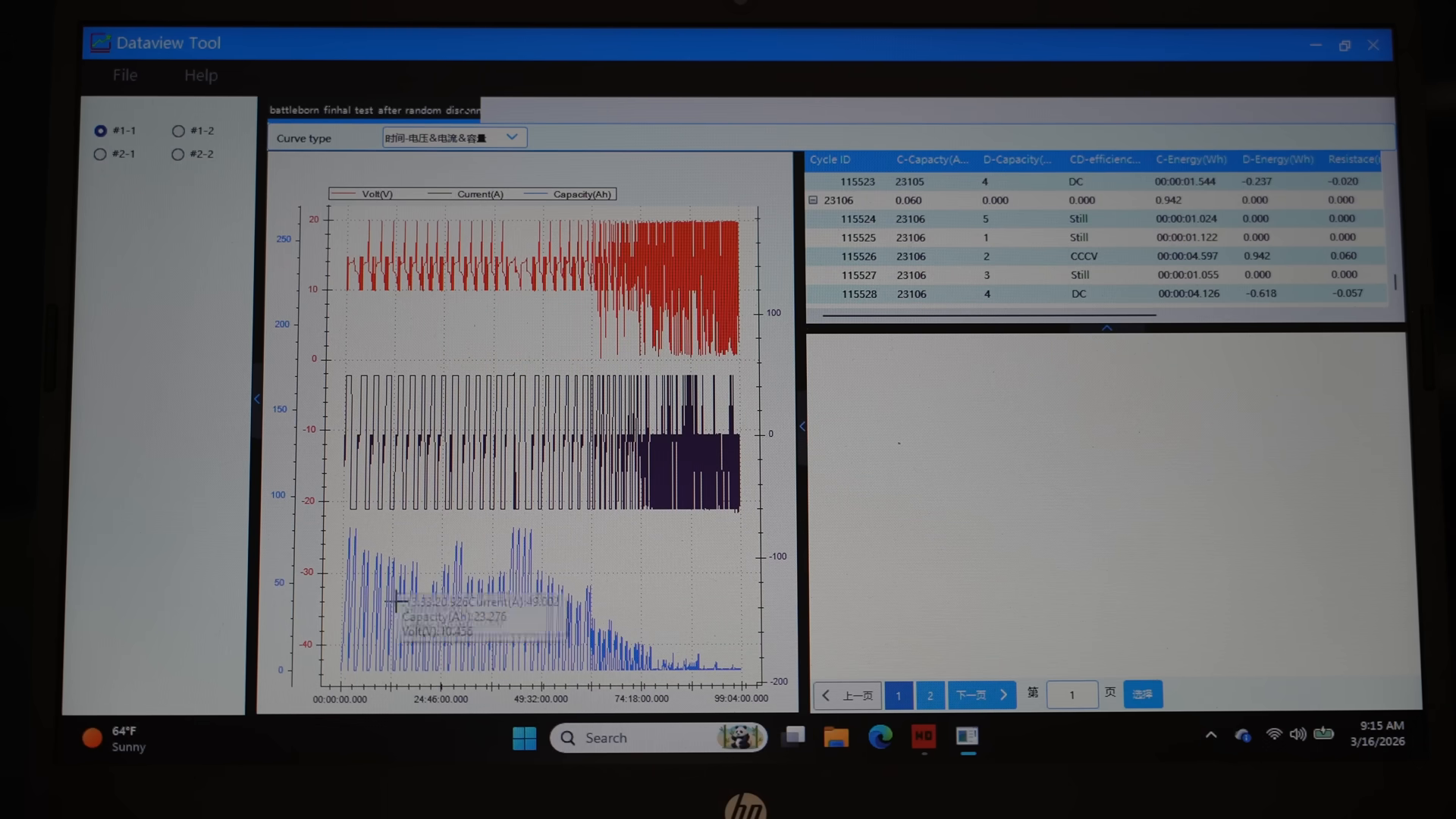This screenshot has height=819, width=1456.
Task: Click the table horizontal scrollbar
Action: 989,315
